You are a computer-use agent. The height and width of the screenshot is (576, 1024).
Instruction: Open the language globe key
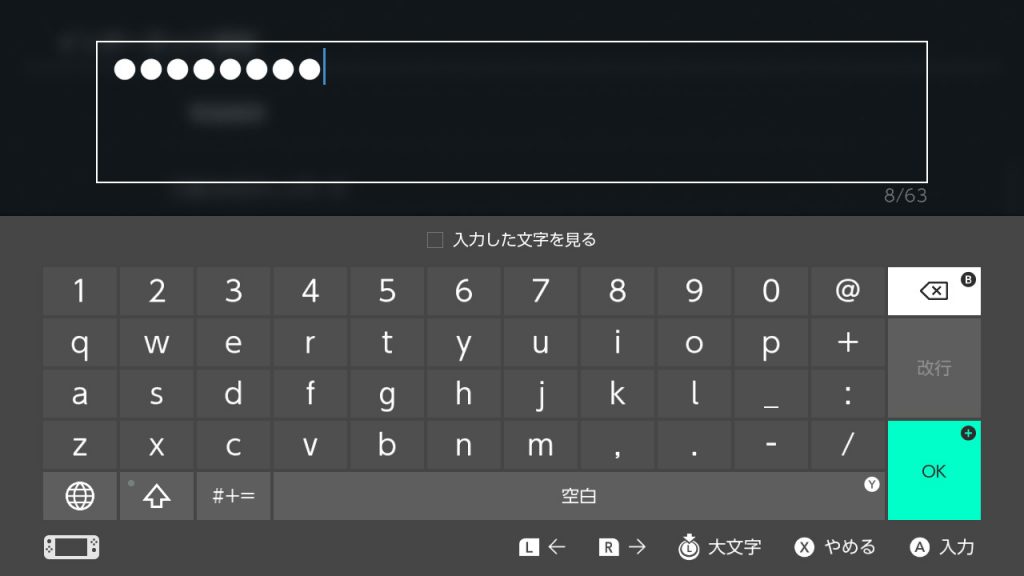click(80, 496)
